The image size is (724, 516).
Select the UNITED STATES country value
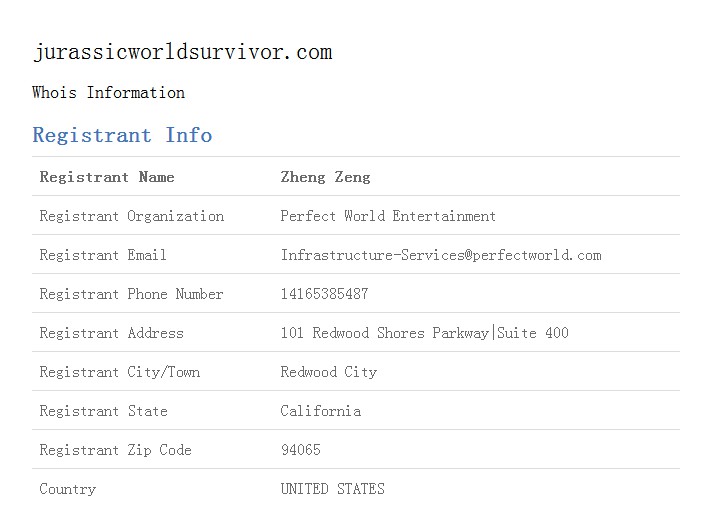coord(332,489)
